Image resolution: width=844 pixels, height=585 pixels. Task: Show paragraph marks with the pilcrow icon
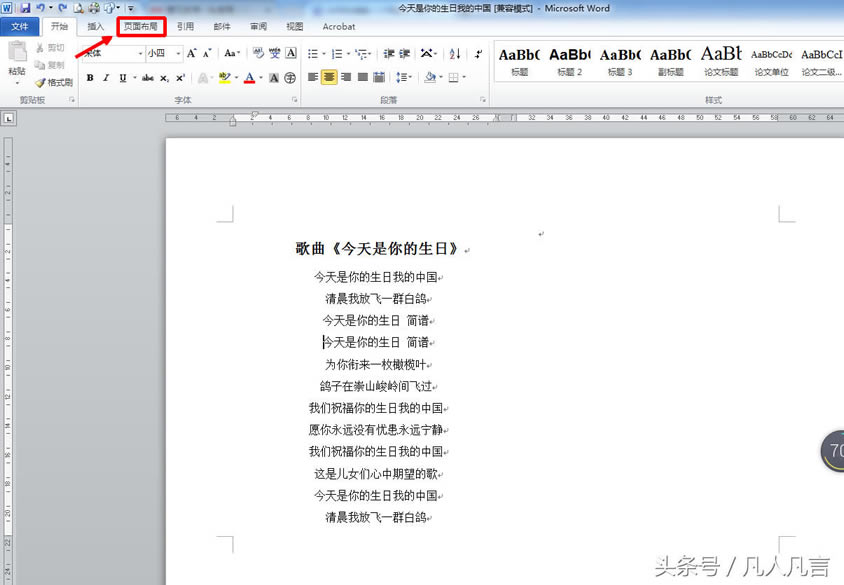coord(478,54)
